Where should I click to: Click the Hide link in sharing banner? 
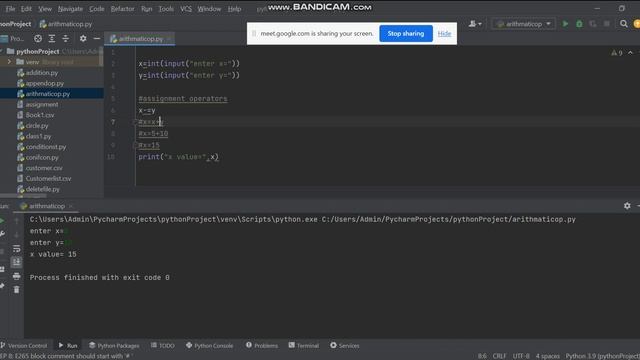(444, 33)
